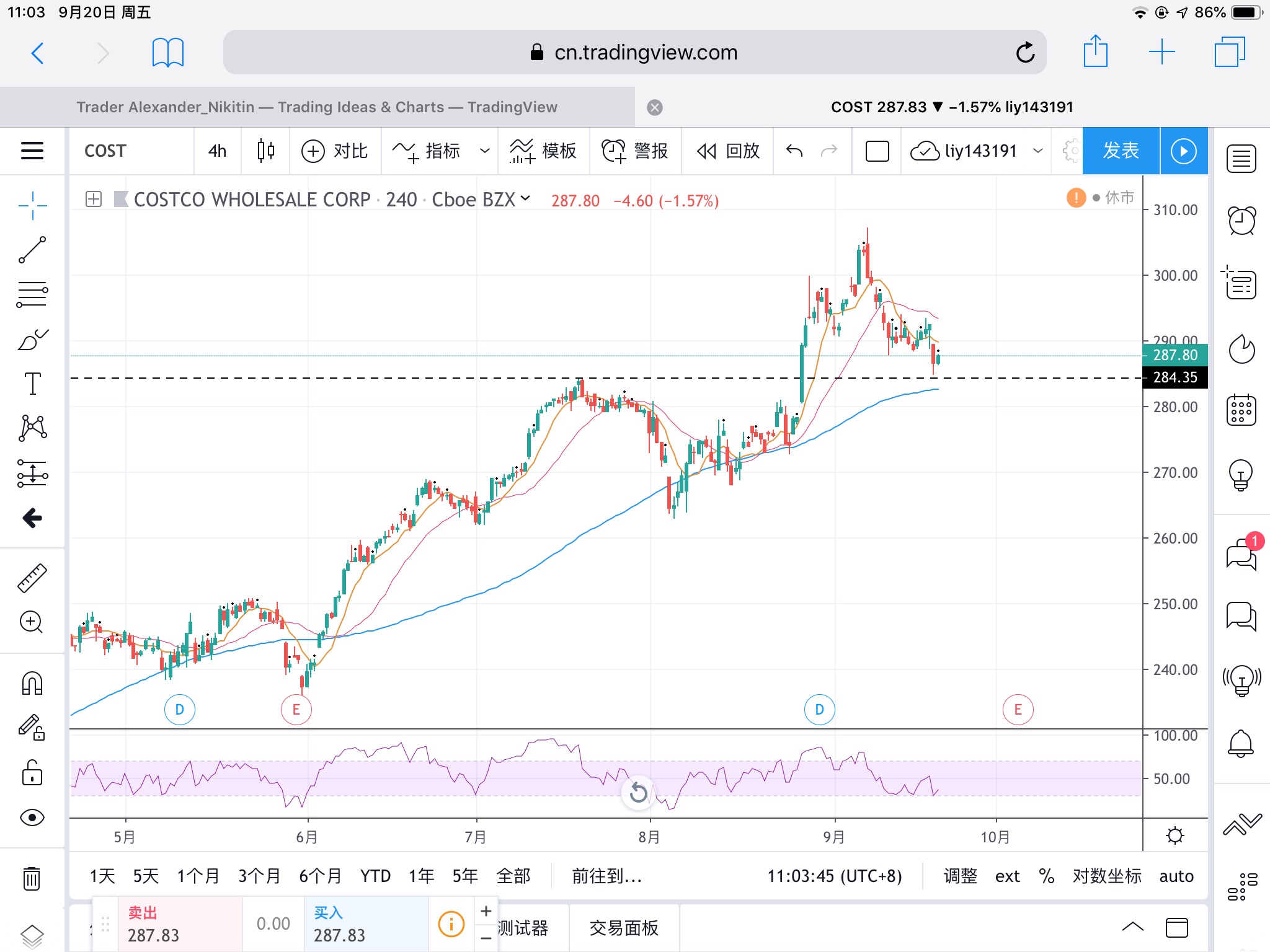Image resolution: width=1270 pixels, height=952 pixels.
Task: Open the notifications bell icon
Action: pos(1241,743)
